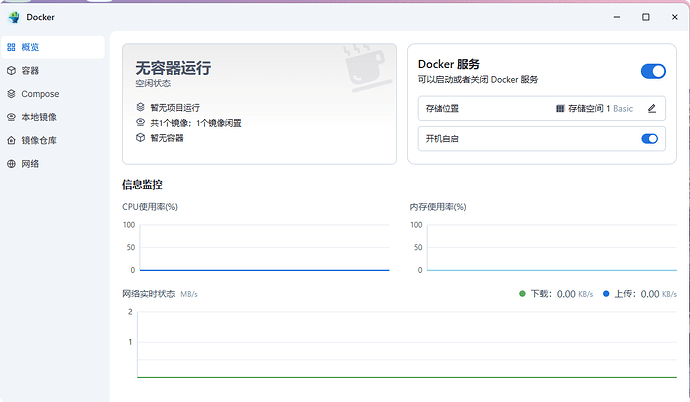Click the 暂无项目运行 text
The image size is (690, 402).
(175, 107)
